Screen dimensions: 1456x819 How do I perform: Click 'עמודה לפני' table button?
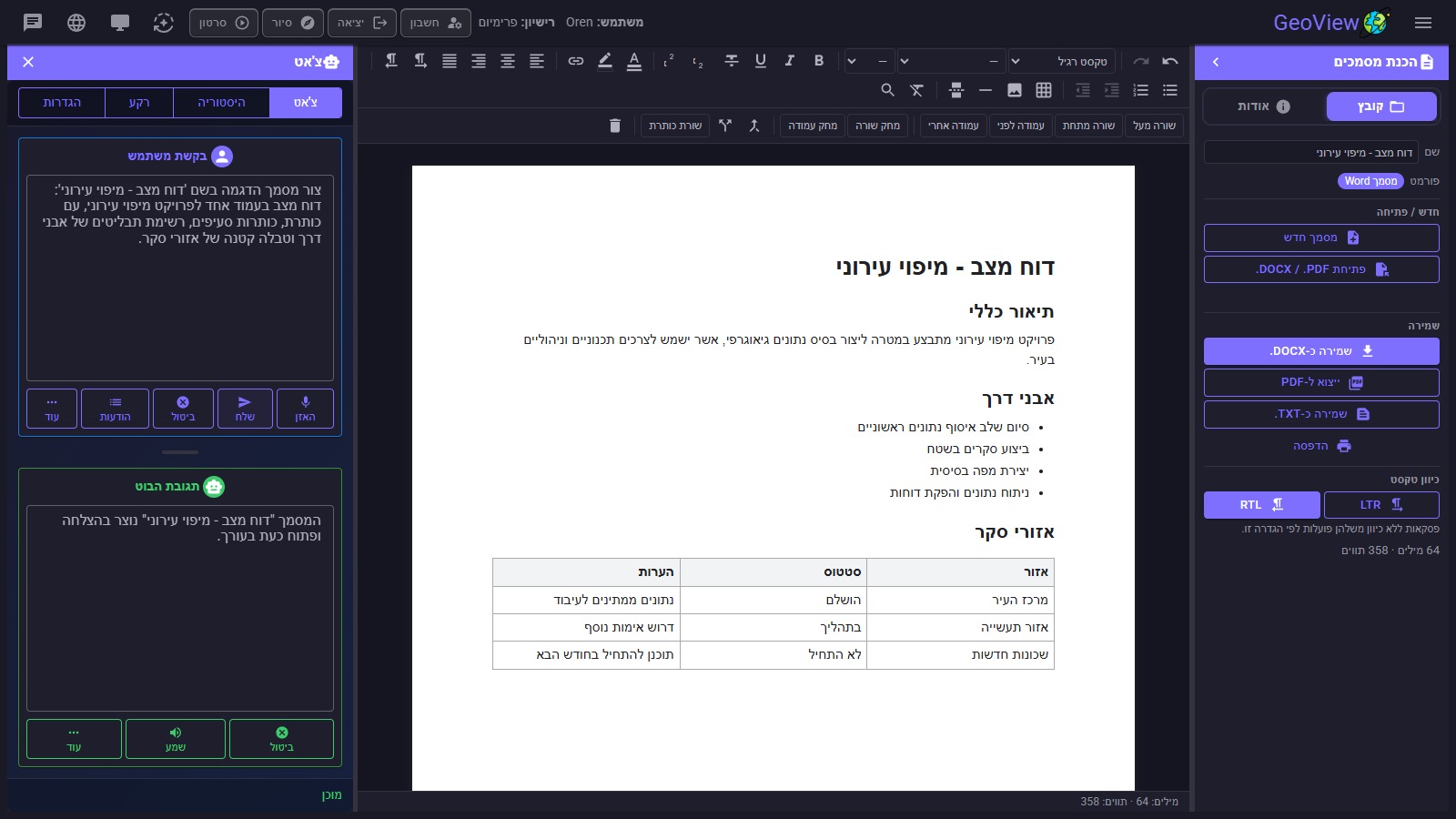(x=1020, y=126)
